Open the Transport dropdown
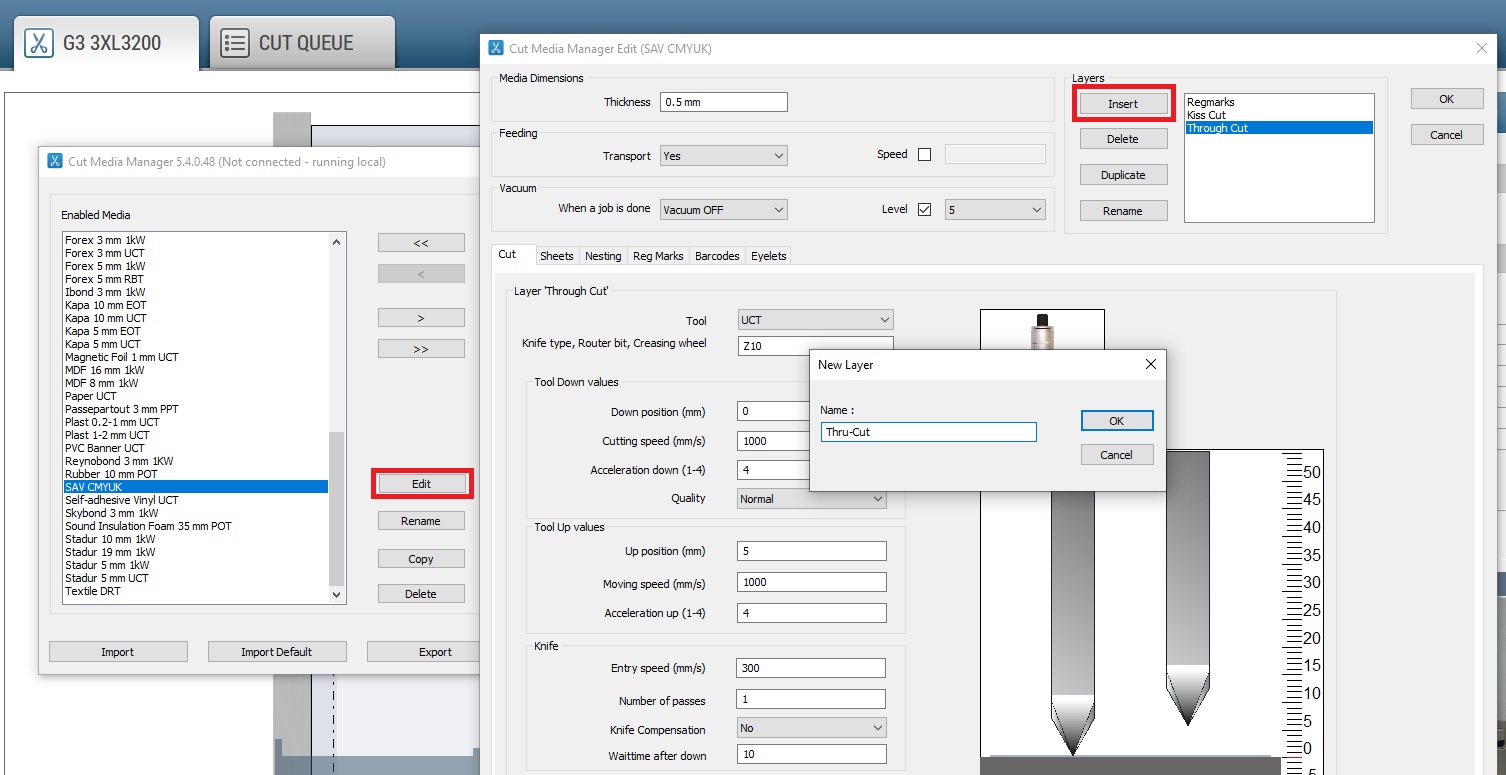Image resolution: width=1506 pixels, height=775 pixels. click(723, 156)
